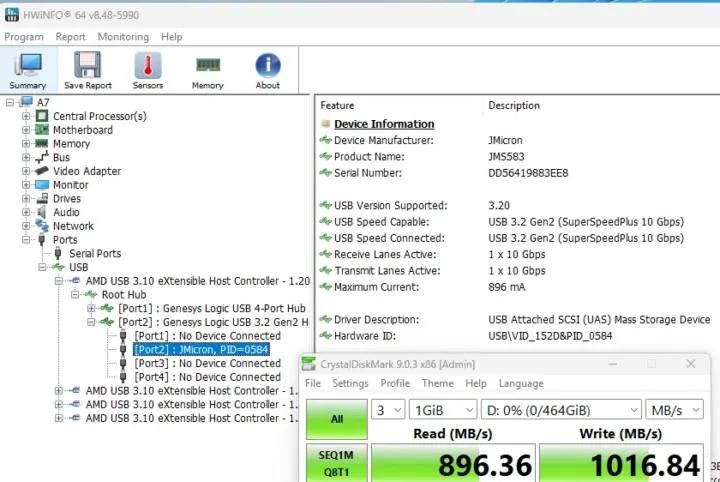
Task: Open the Report menu
Action: [70, 37]
